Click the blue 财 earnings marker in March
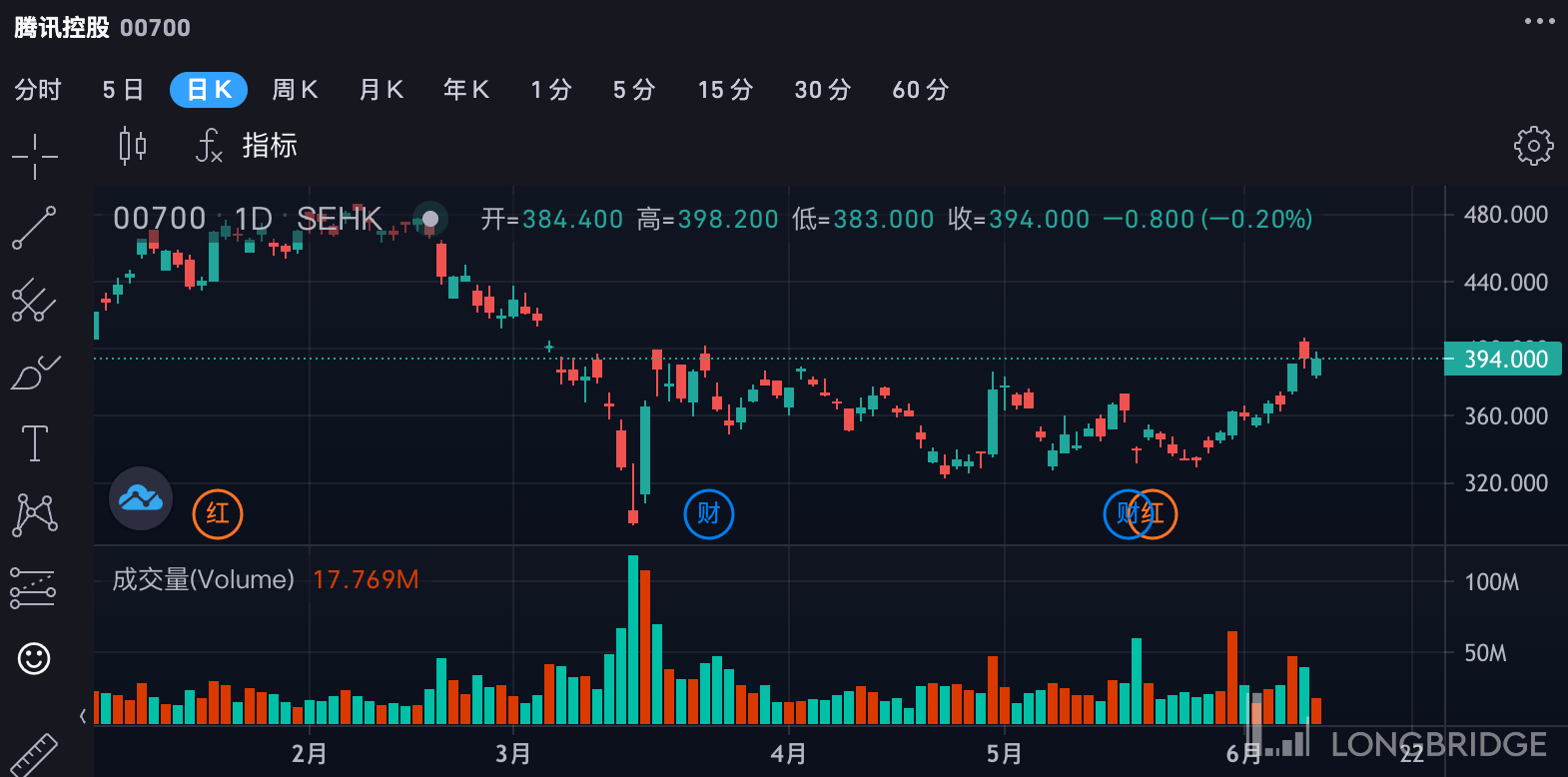1568x777 pixels. 709,514
